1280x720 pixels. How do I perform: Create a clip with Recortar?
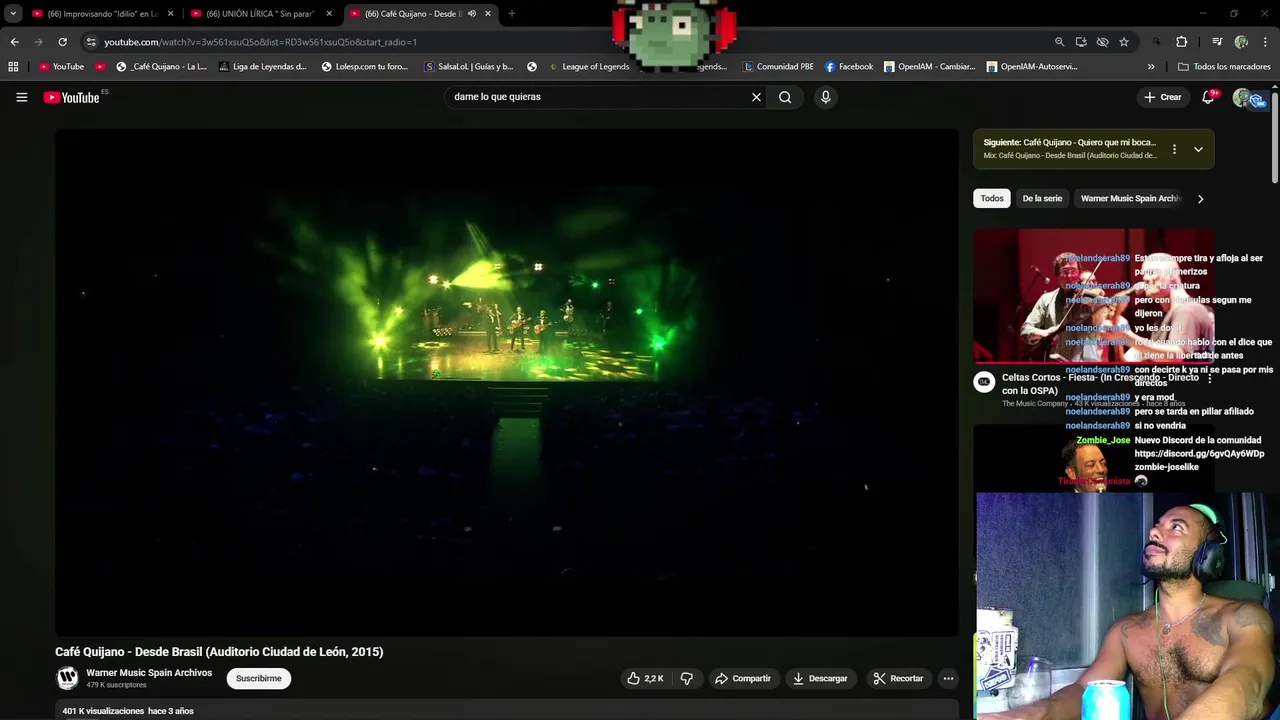(x=898, y=678)
